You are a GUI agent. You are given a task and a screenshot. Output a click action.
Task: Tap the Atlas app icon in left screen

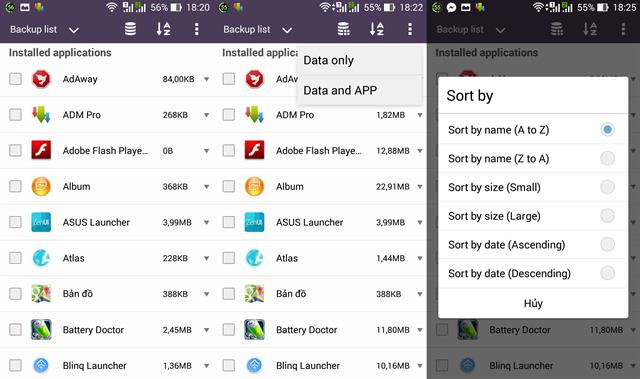pyautogui.click(x=41, y=258)
